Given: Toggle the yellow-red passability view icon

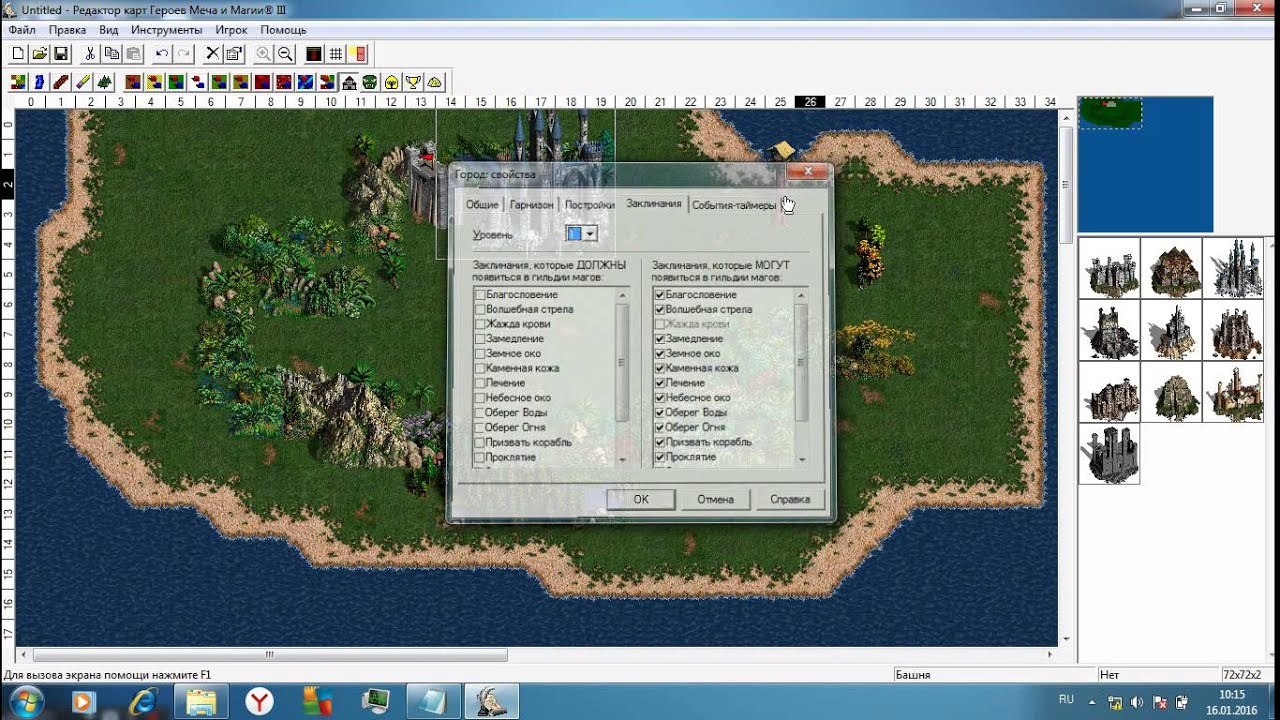Looking at the screenshot, I should (x=358, y=54).
